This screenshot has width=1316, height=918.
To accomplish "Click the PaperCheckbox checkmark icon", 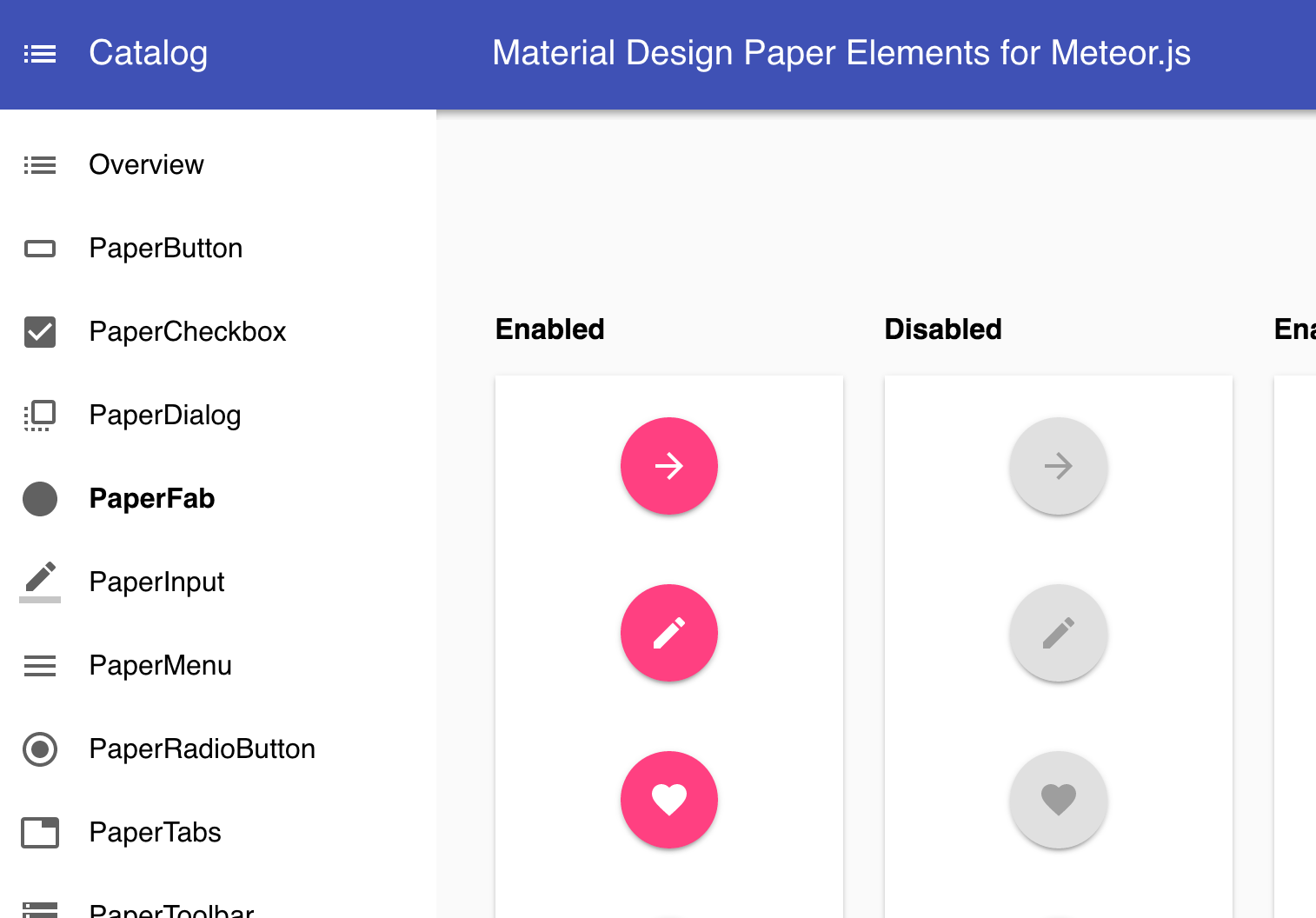I will 40,332.
